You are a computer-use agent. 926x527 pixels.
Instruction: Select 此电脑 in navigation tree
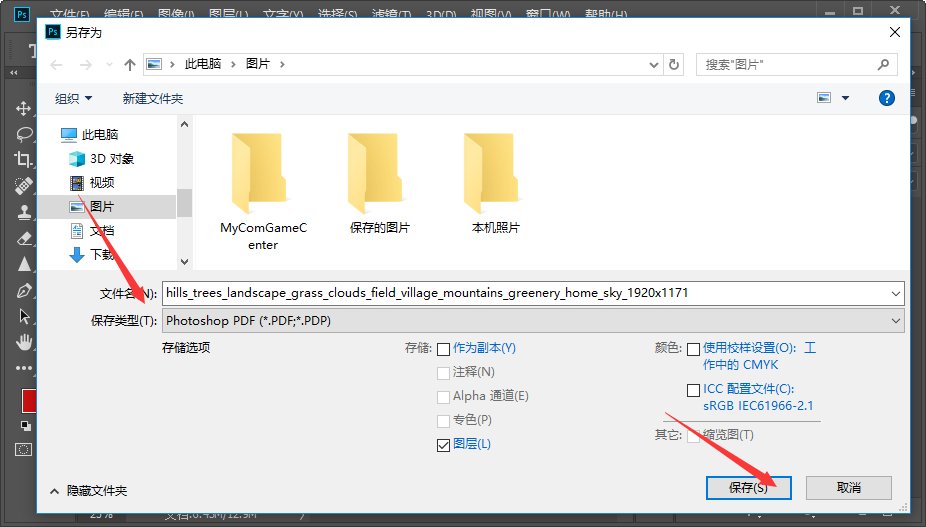coord(89,135)
